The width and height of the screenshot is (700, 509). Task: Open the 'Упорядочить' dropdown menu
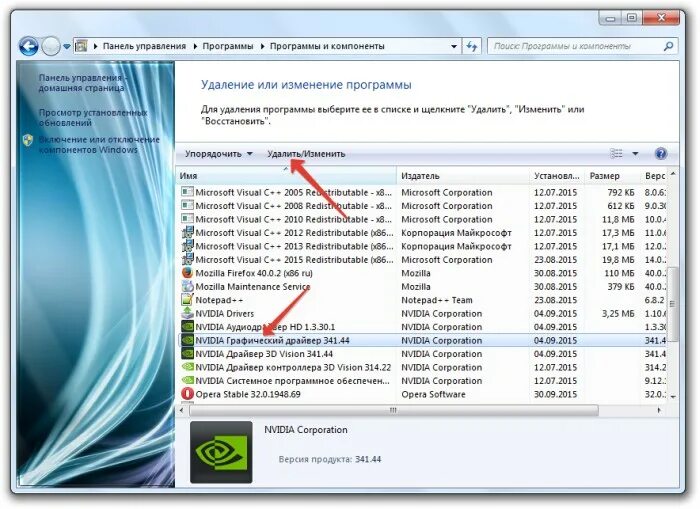pyautogui.click(x=219, y=154)
